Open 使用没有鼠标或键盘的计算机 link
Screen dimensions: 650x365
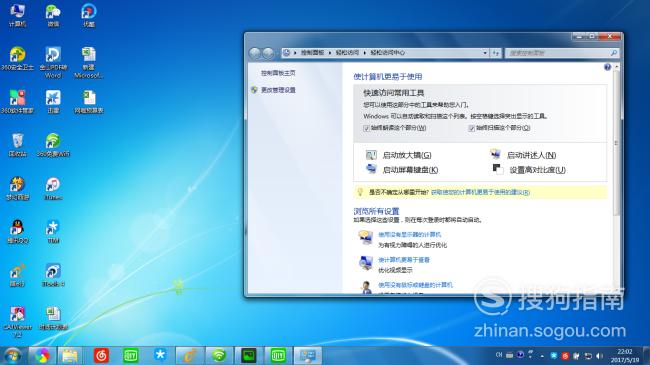[415, 285]
